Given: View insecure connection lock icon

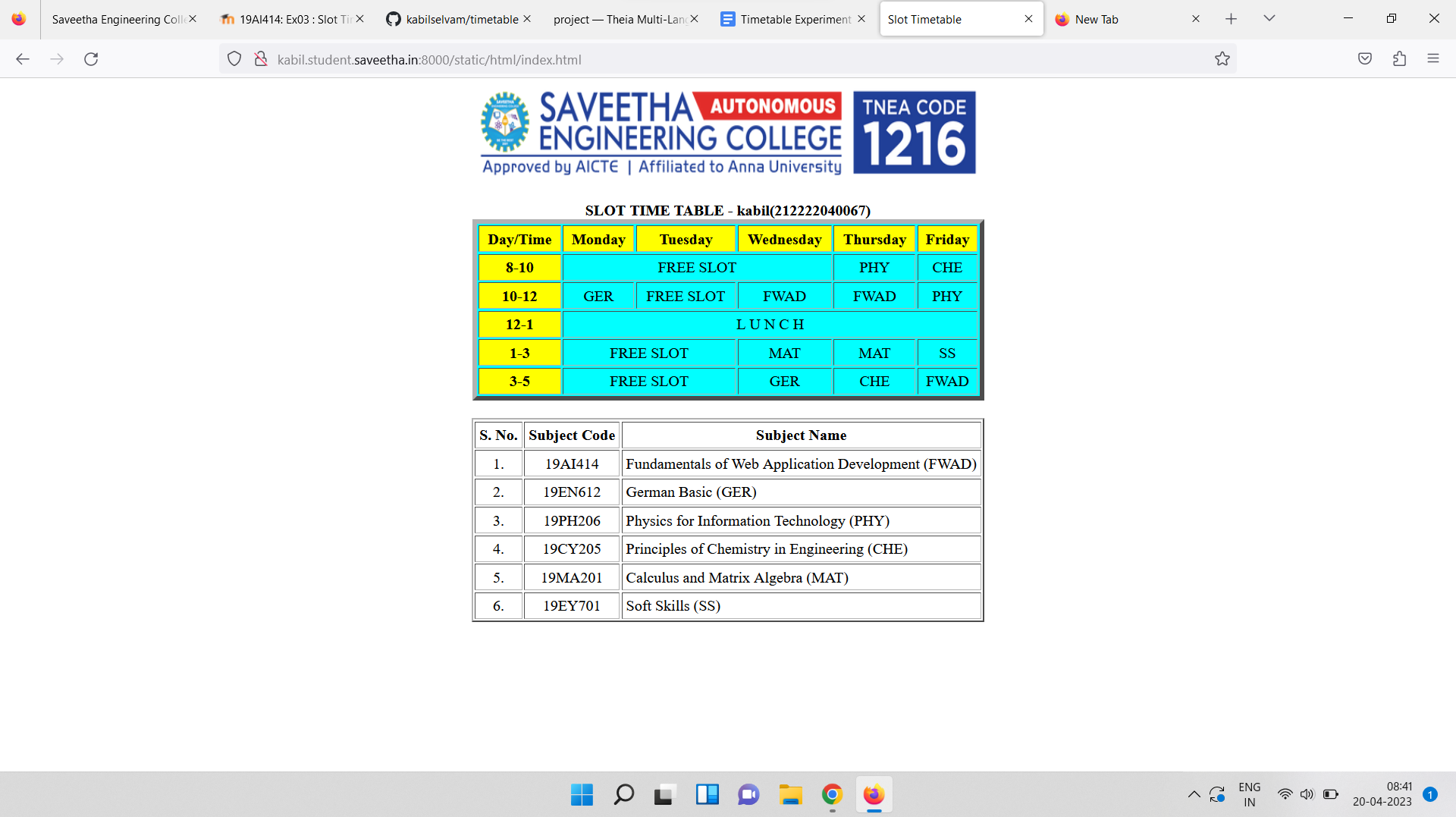Looking at the screenshot, I should pos(260,59).
